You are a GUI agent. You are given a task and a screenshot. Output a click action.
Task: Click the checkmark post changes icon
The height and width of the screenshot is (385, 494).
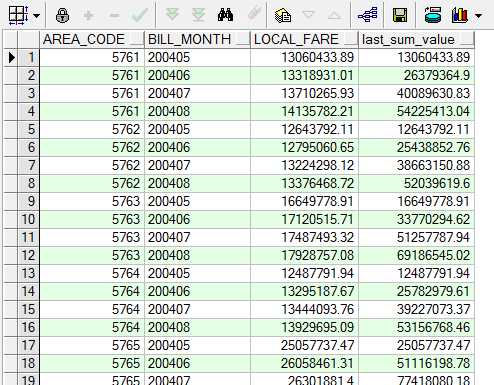click(x=140, y=15)
